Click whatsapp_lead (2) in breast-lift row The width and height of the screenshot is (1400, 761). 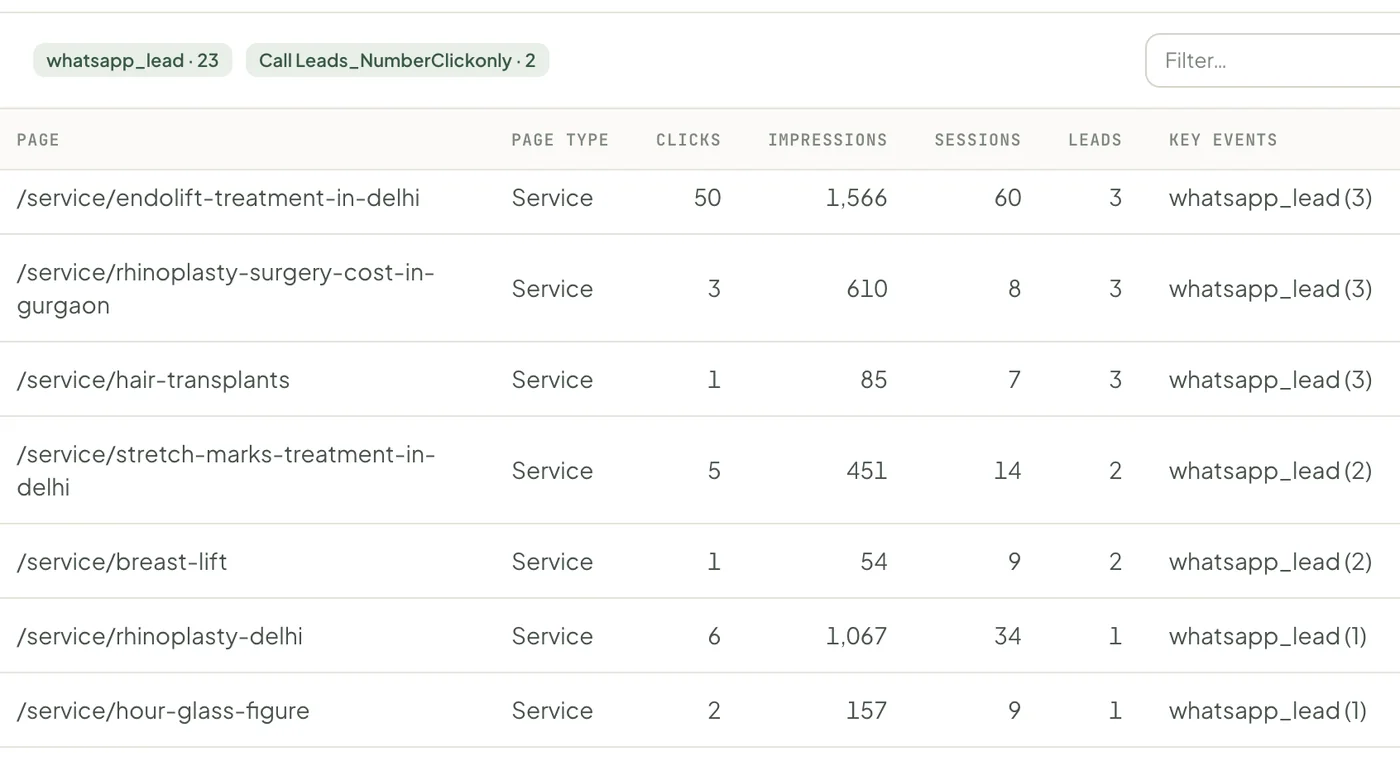pyautogui.click(x=1270, y=562)
